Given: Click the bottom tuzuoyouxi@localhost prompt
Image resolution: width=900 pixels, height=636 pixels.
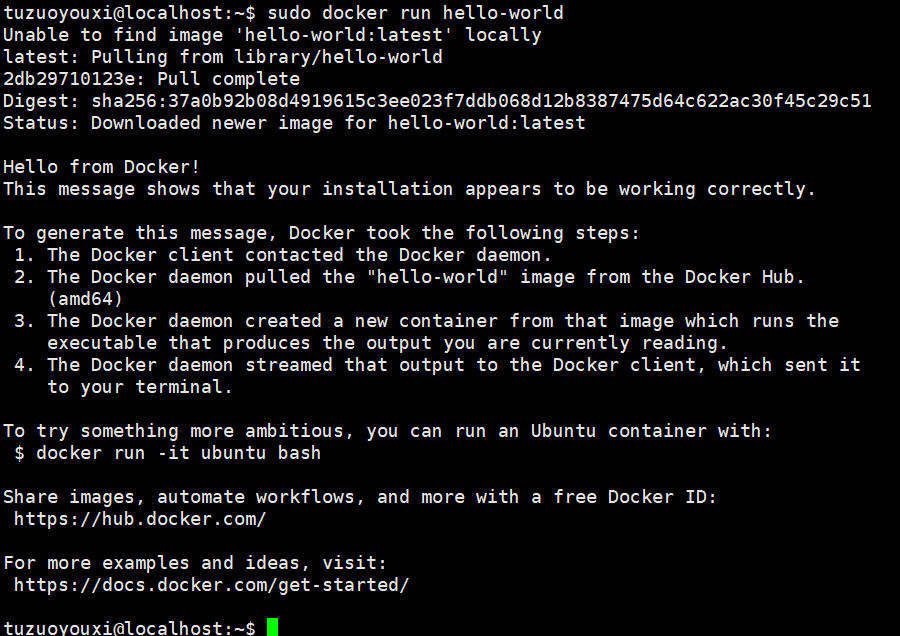Looking at the screenshot, I should click(x=129, y=627).
